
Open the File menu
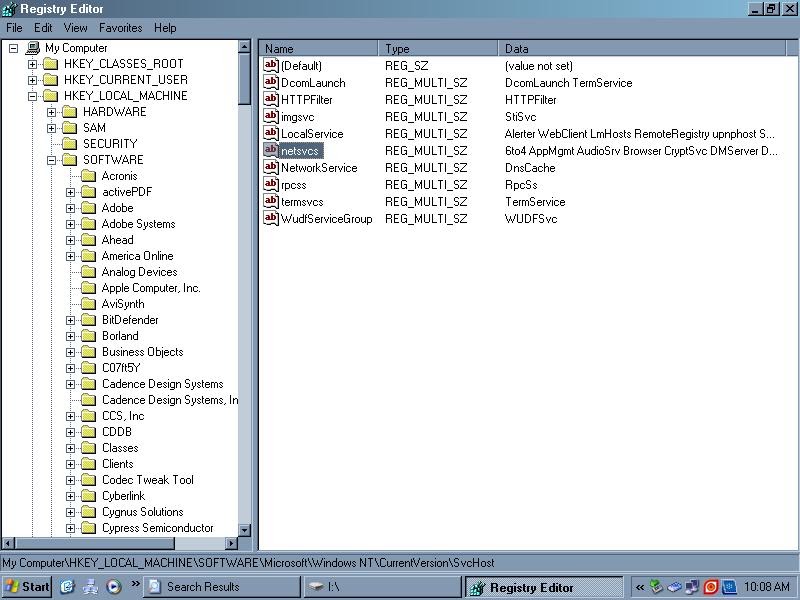click(14, 28)
